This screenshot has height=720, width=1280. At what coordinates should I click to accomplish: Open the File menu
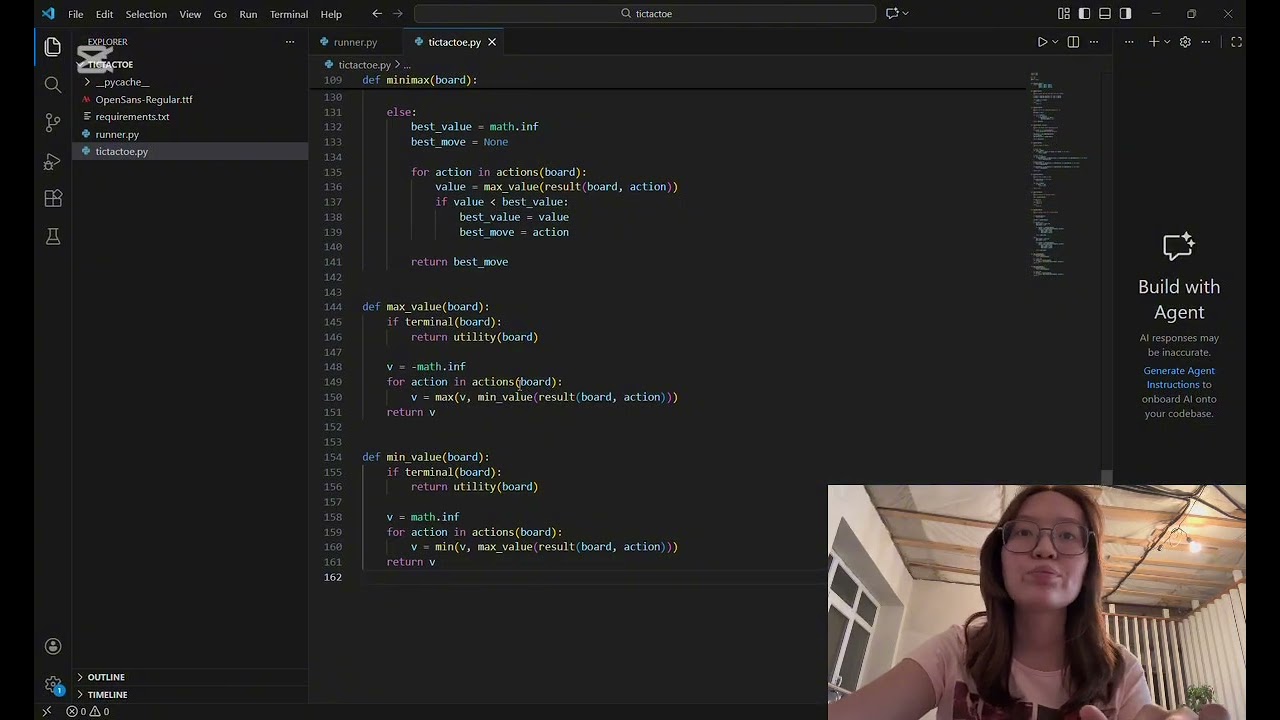click(x=76, y=14)
